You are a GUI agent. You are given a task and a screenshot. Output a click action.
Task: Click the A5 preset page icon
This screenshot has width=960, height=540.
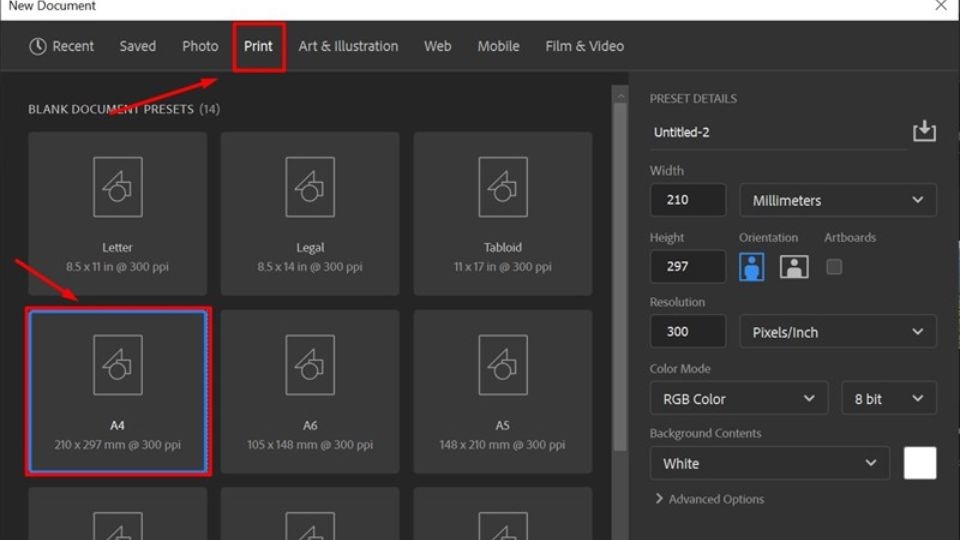[x=503, y=364]
